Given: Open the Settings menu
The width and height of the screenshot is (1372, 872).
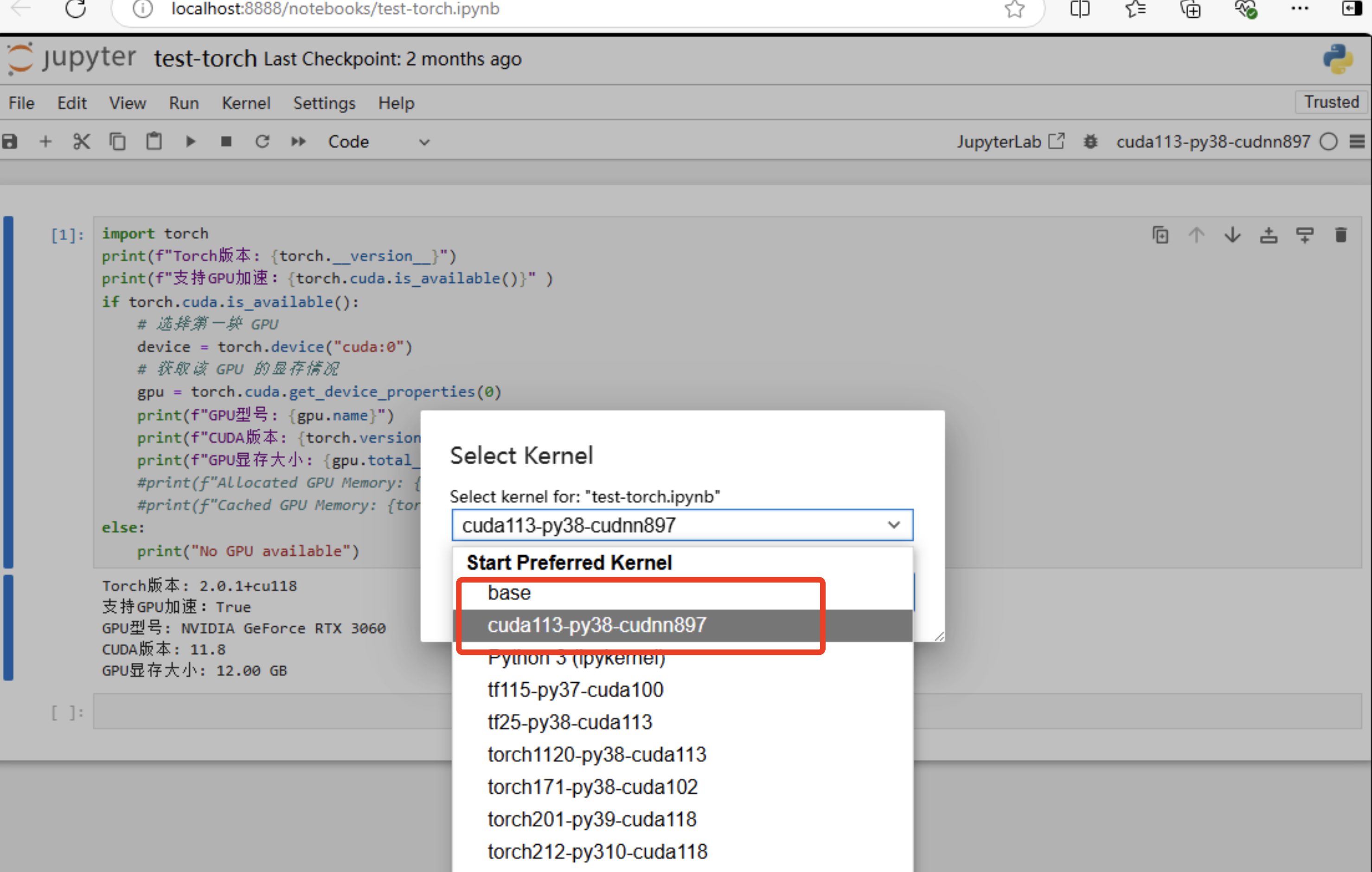Looking at the screenshot, I should pos(324,103).
